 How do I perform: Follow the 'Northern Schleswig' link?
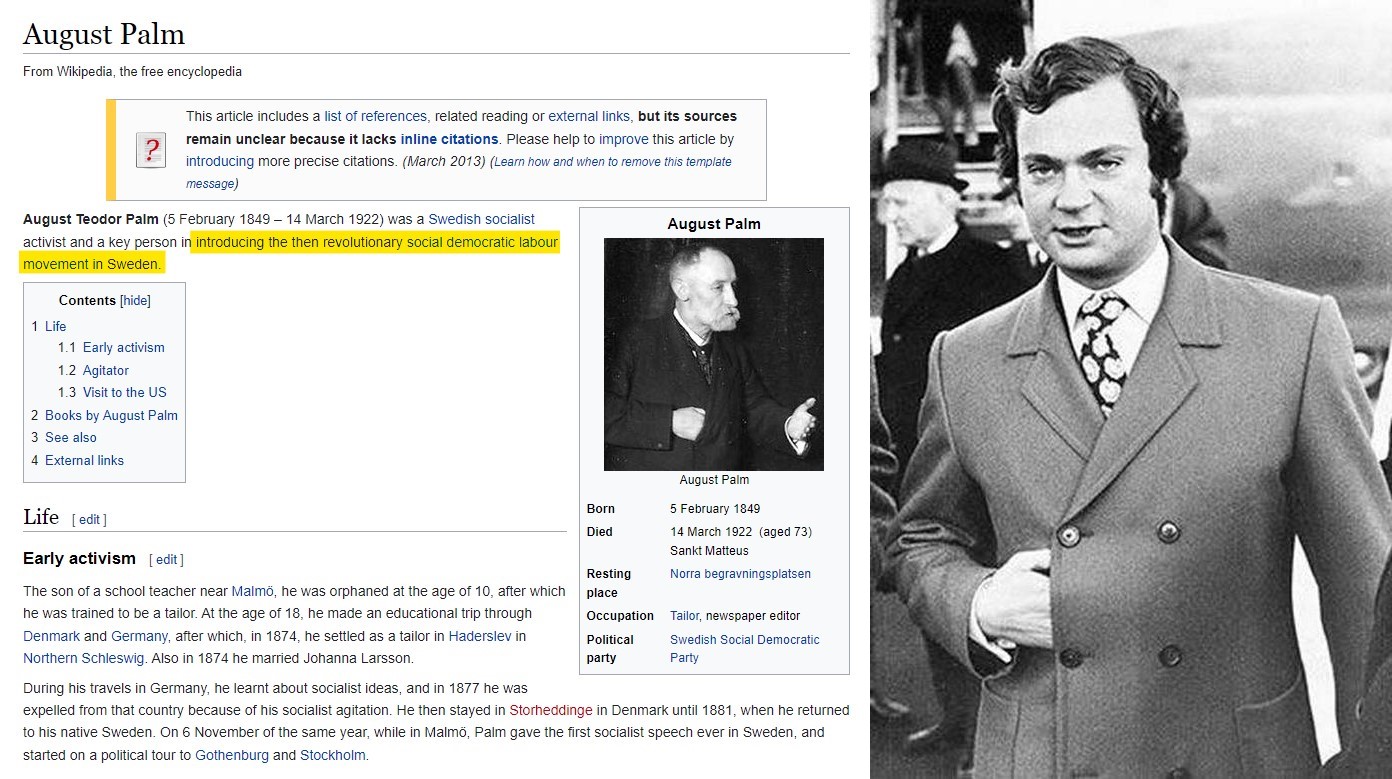[x=84, y=658]
